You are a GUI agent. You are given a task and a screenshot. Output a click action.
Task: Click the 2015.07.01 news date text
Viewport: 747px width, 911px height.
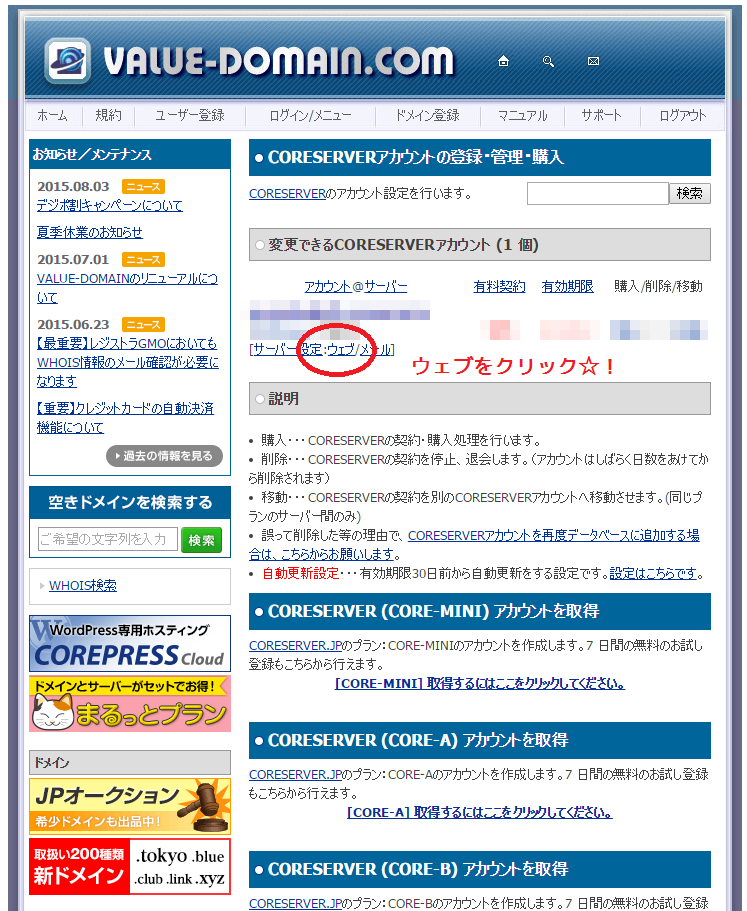pos(73,260)
